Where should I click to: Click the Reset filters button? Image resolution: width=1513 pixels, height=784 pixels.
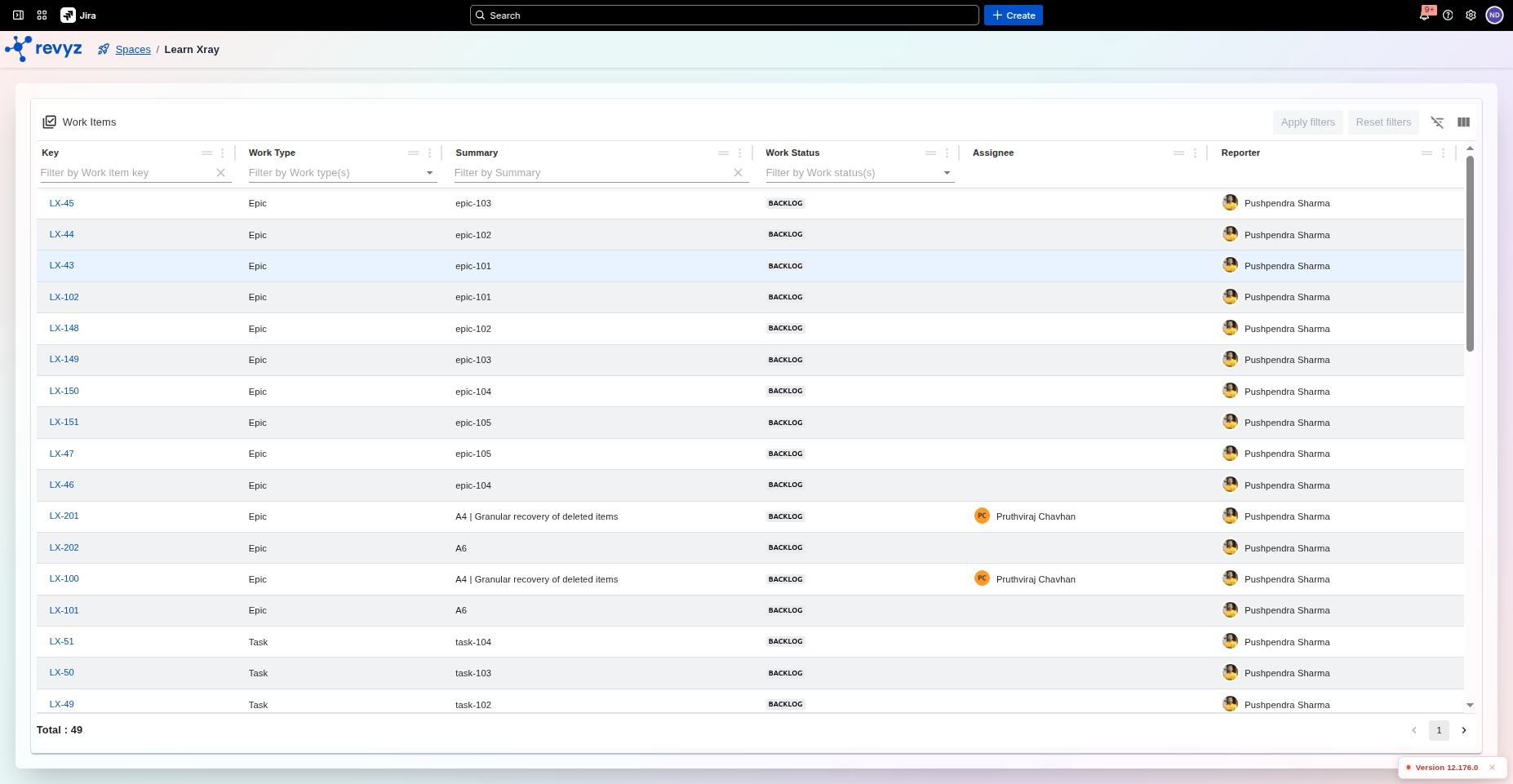(1383, 122)
